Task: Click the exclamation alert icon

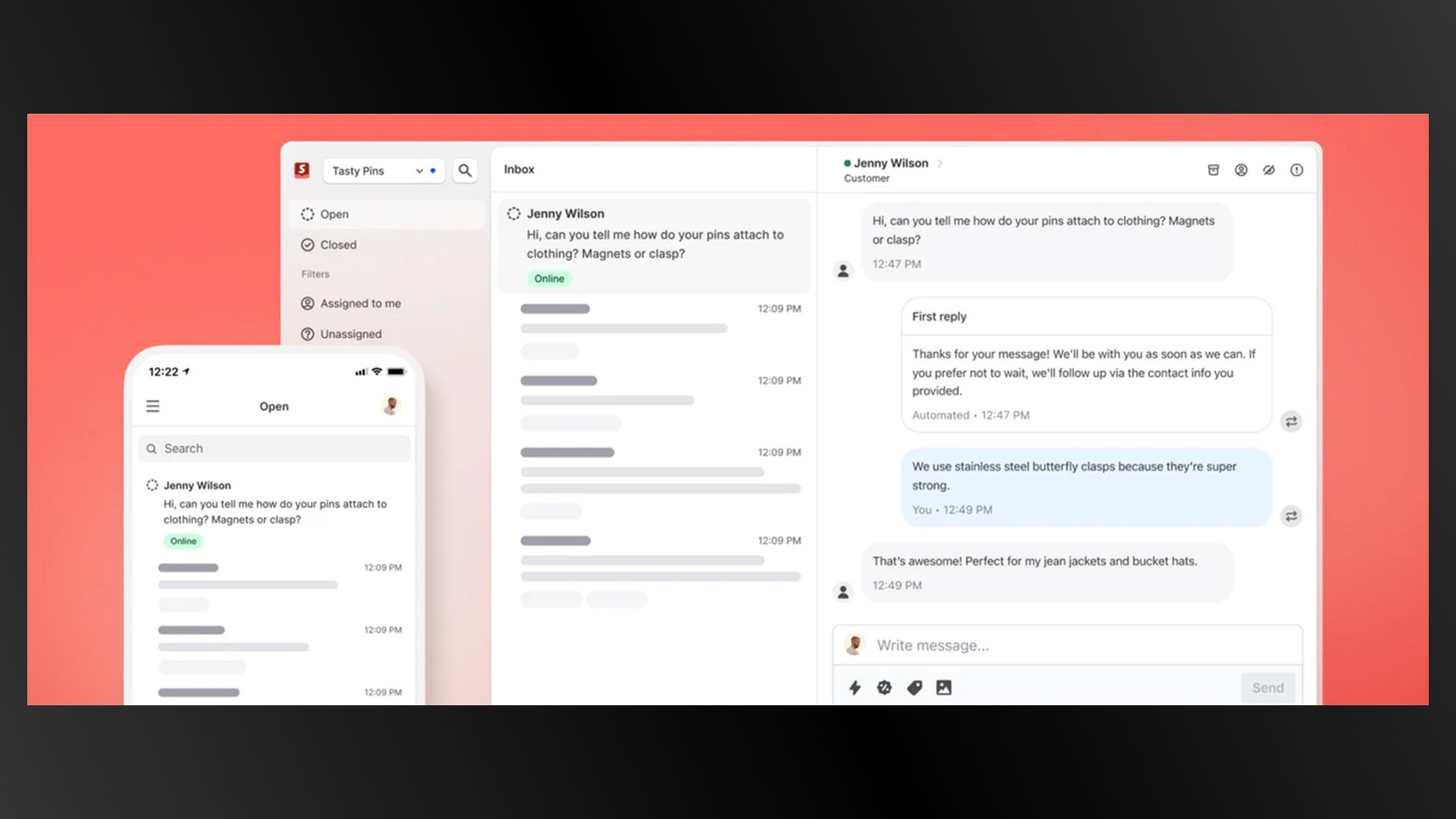Action: pos(1297,170)
